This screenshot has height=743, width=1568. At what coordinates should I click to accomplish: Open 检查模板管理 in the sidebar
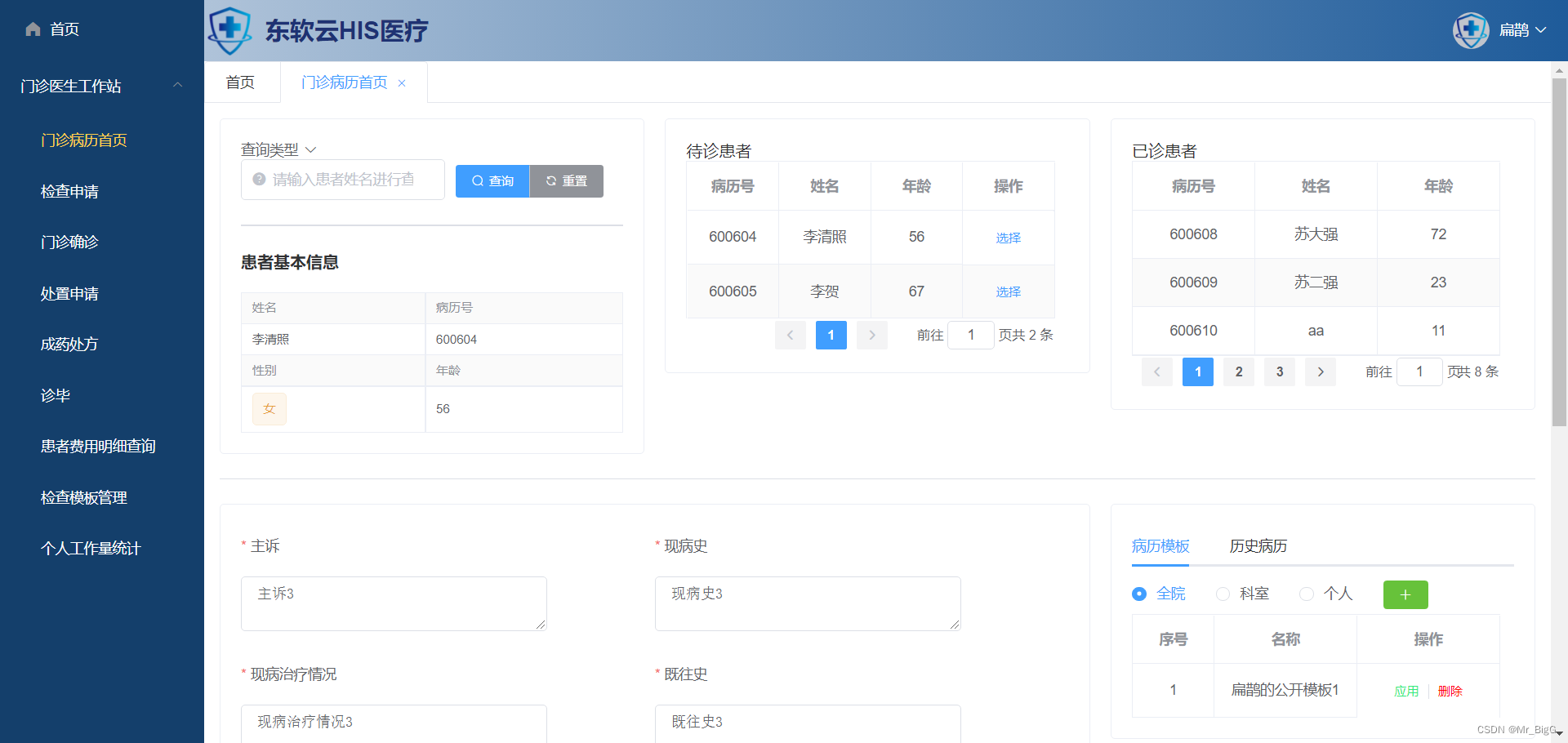(84, 498)
